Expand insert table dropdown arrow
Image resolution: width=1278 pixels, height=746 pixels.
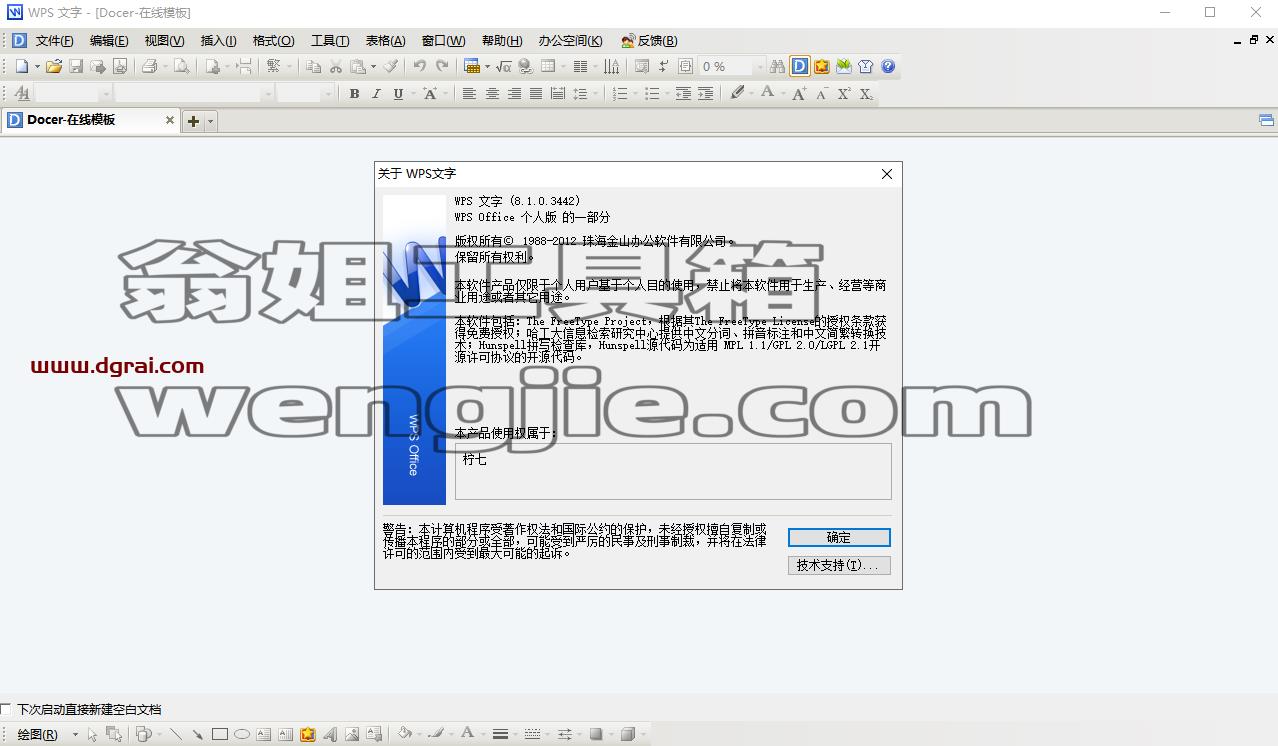tap(487, 66)
